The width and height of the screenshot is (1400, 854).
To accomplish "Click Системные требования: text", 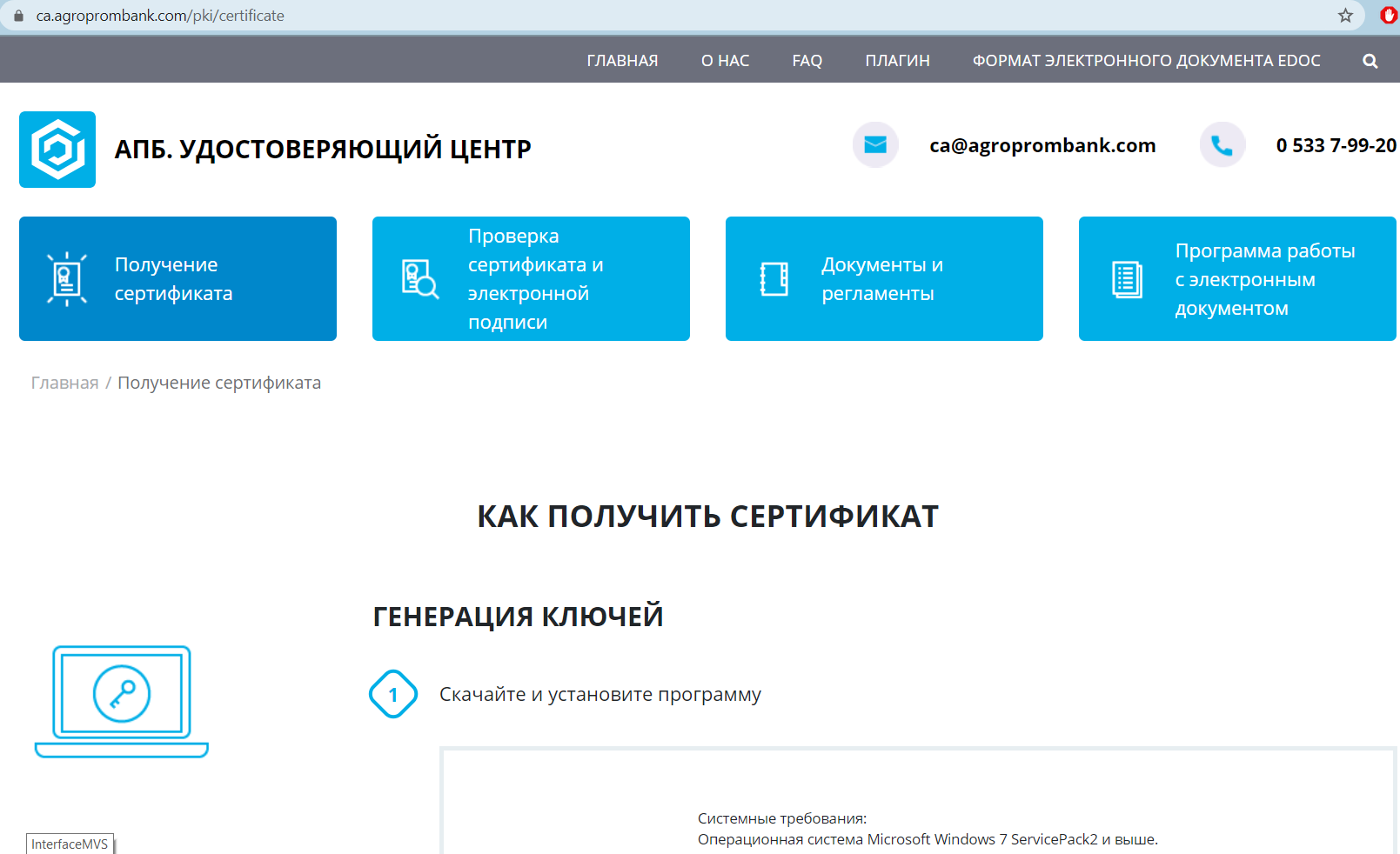I will click(782, 818).
